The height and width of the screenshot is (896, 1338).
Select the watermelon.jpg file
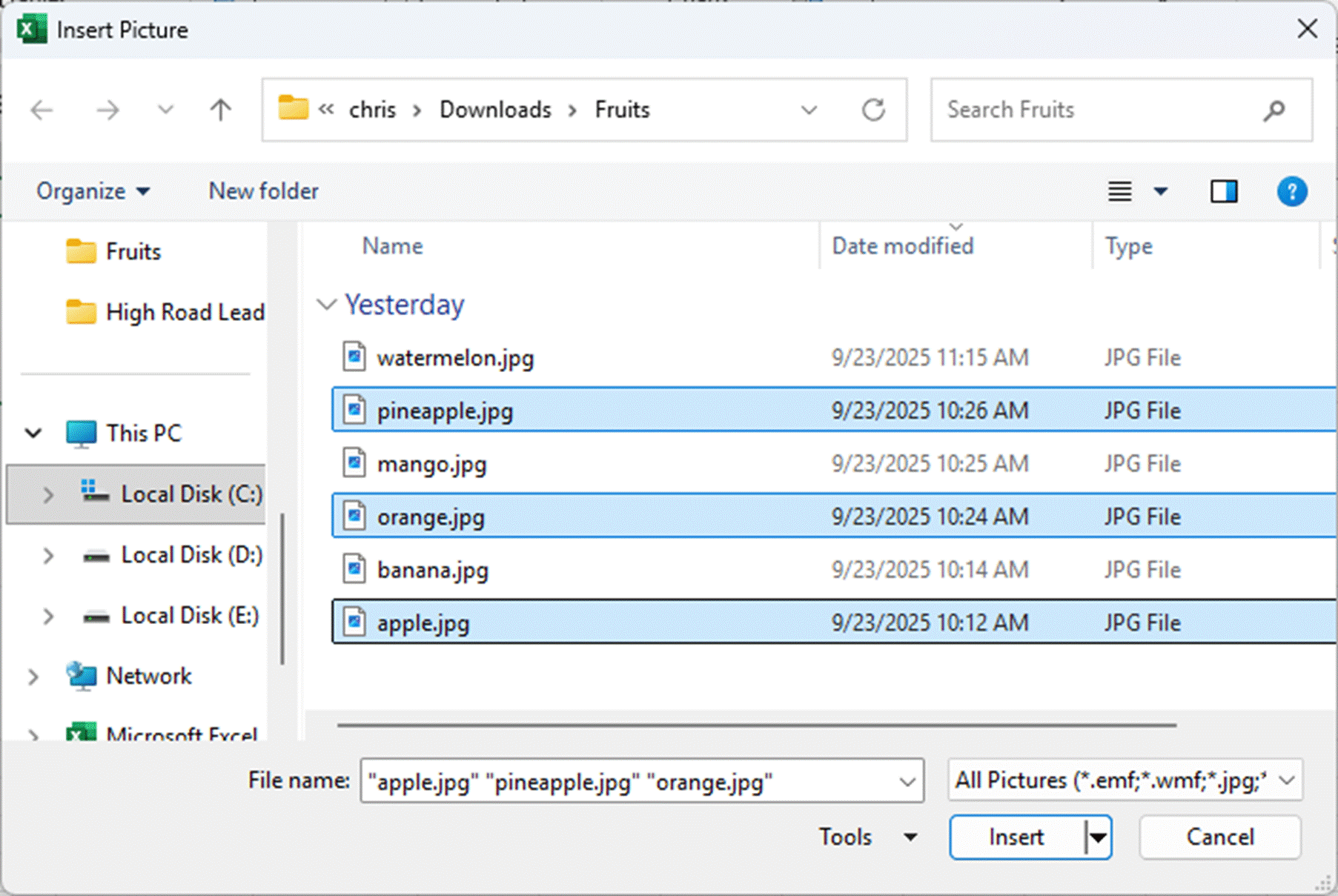pos(454,358)
